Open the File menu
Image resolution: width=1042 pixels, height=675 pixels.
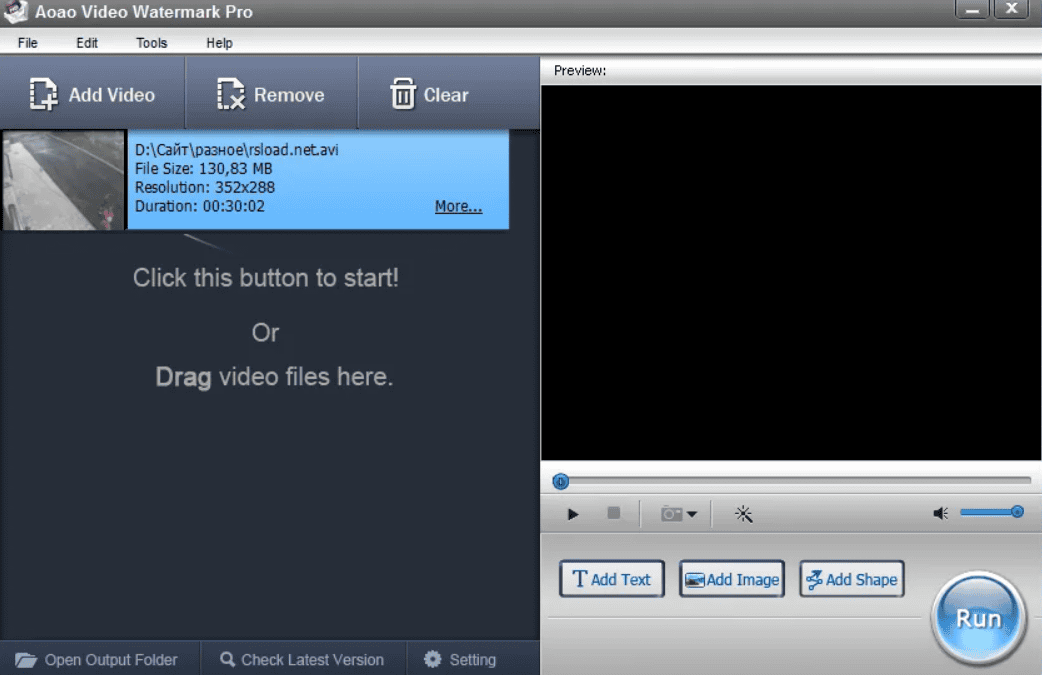tap(27, 43)
